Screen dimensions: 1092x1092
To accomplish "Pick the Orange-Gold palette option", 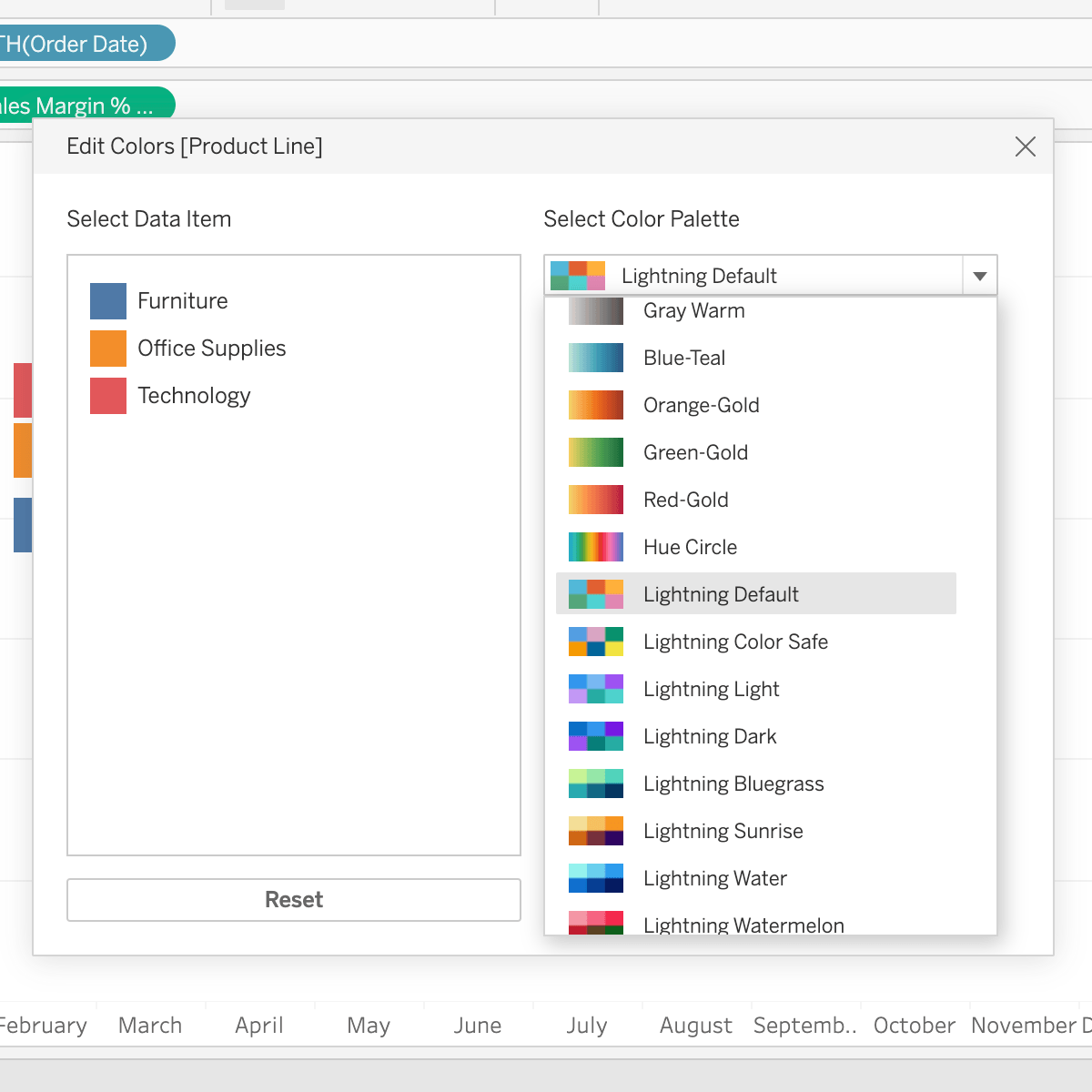I will click(701, 406).
